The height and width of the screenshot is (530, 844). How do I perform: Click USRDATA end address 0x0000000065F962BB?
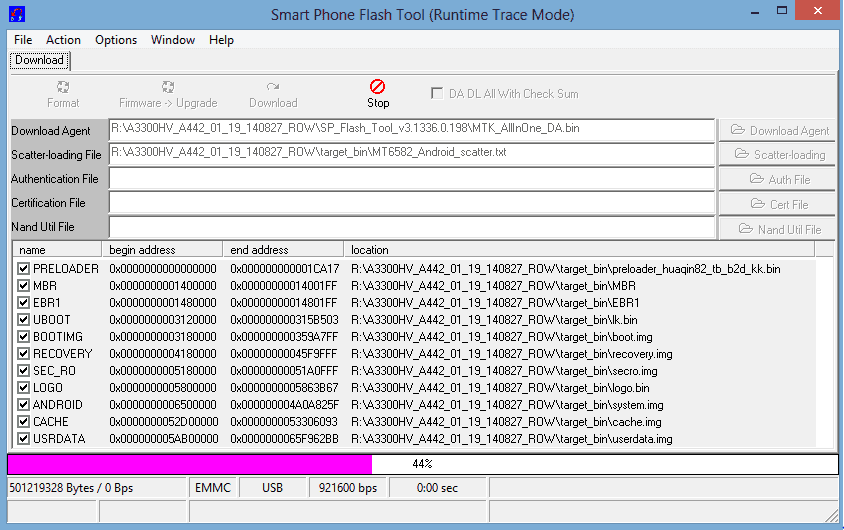284,439
